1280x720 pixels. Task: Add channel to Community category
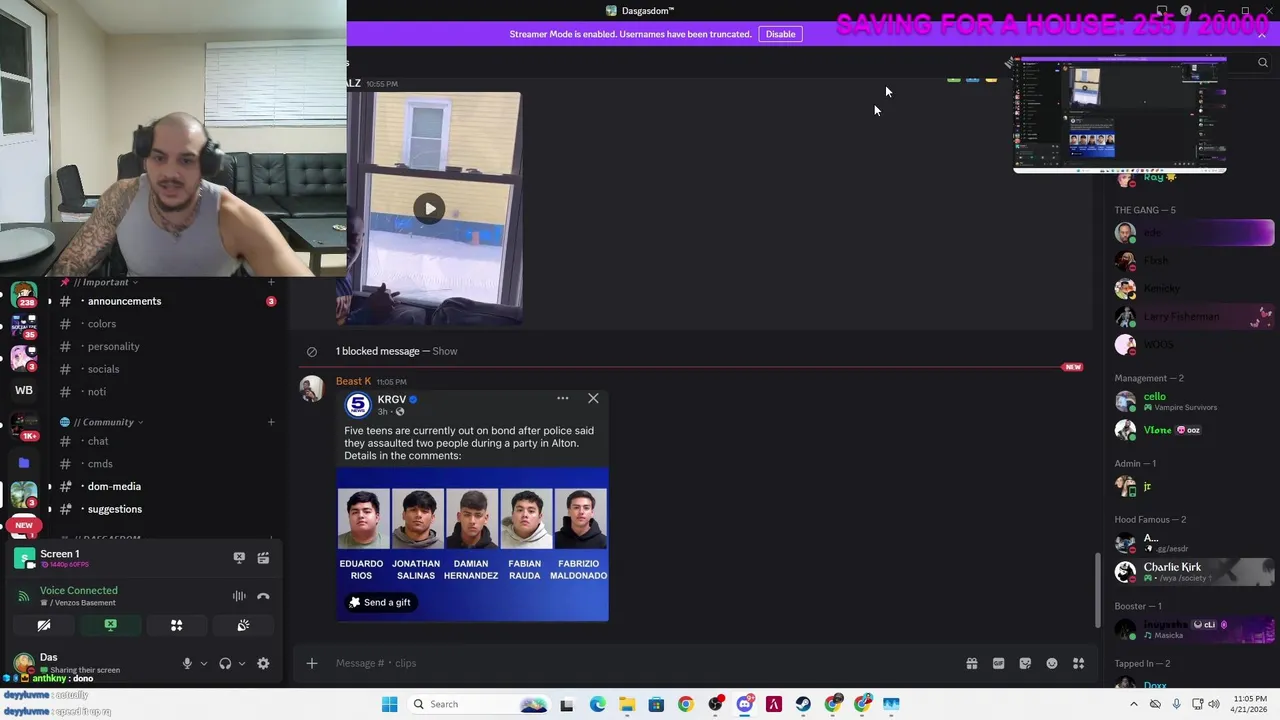(x=270, y=422)
